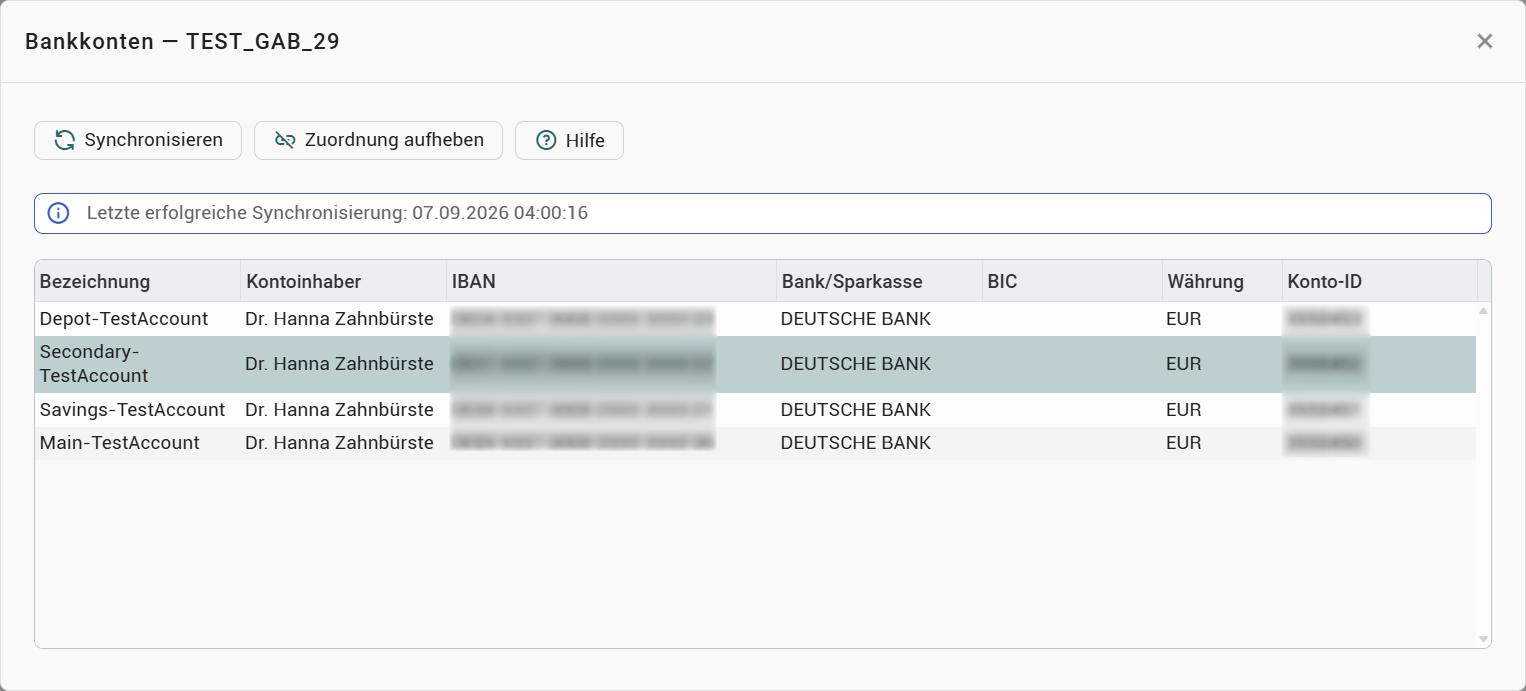Sort by IBAN column header

[x=612, y=282]
